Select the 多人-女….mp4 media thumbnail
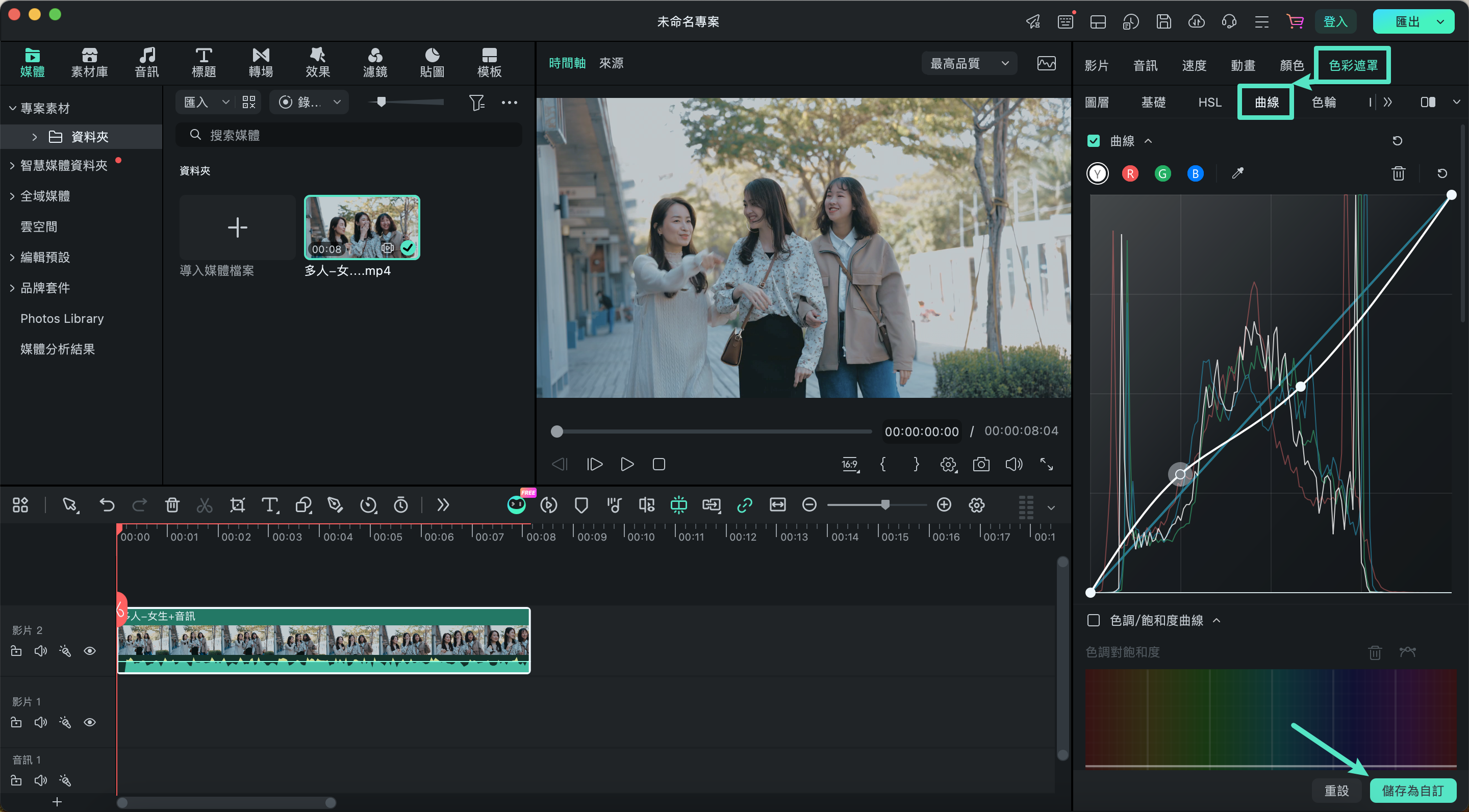The width and height of the screenshot is (1469, 812). [362, 227]
